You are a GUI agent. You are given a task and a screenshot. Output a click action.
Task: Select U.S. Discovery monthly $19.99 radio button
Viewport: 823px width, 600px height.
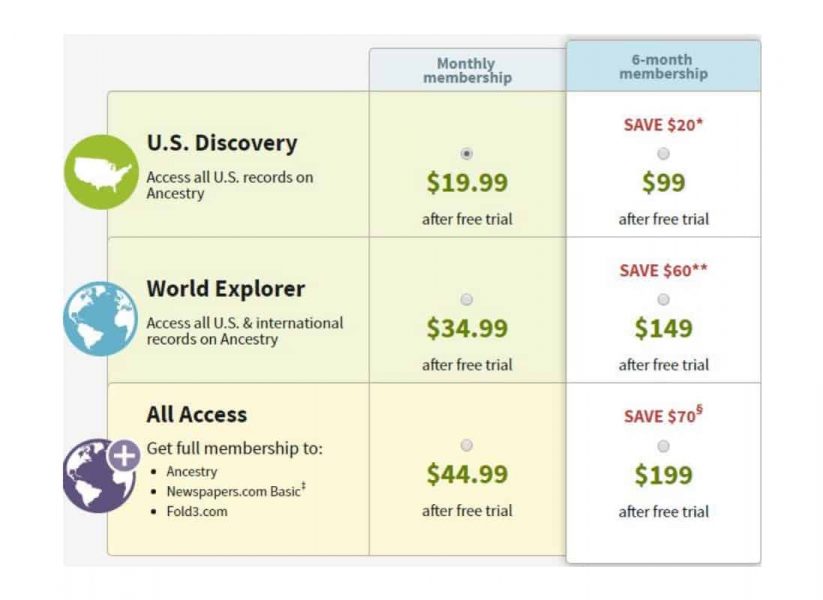pyautogui.click(x=467, y=154)
